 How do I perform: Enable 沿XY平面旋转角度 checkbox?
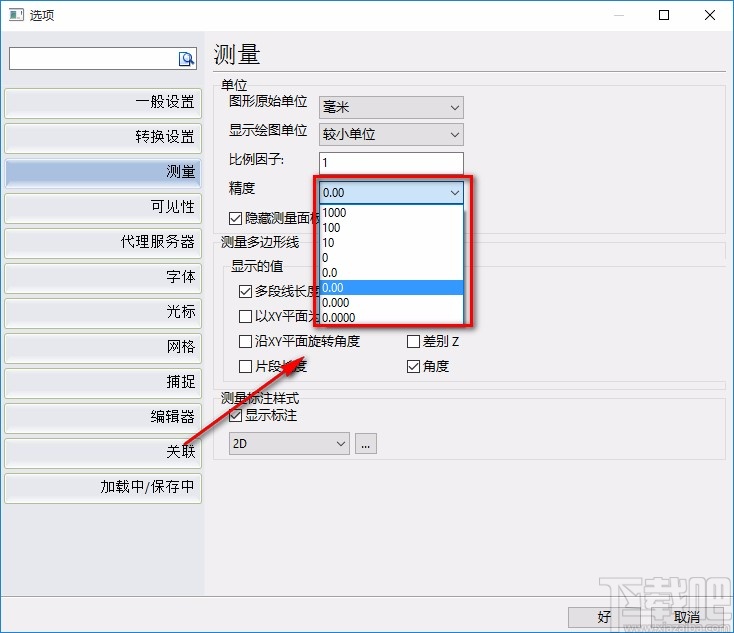pos(246,342)
